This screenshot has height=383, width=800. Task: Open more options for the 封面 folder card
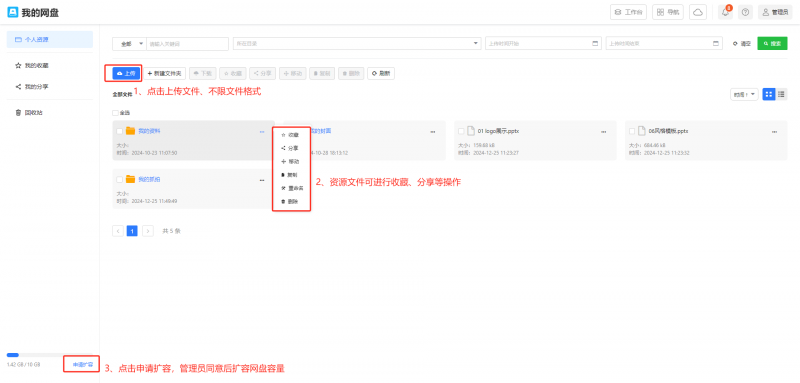click(x=433, y=132)
